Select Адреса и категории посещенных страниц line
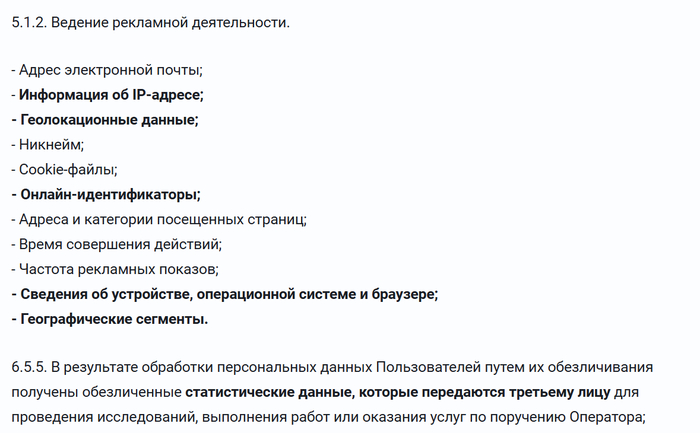 (159, 220)
